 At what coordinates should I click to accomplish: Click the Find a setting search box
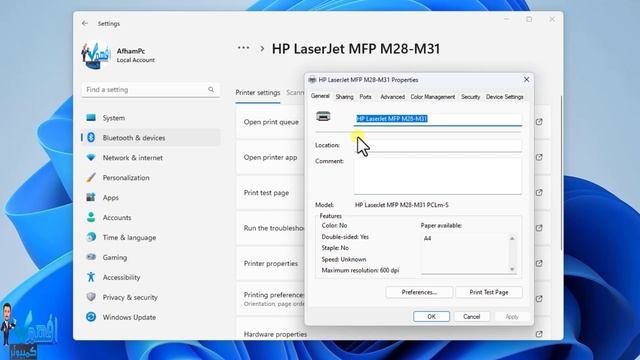[151, 89]
